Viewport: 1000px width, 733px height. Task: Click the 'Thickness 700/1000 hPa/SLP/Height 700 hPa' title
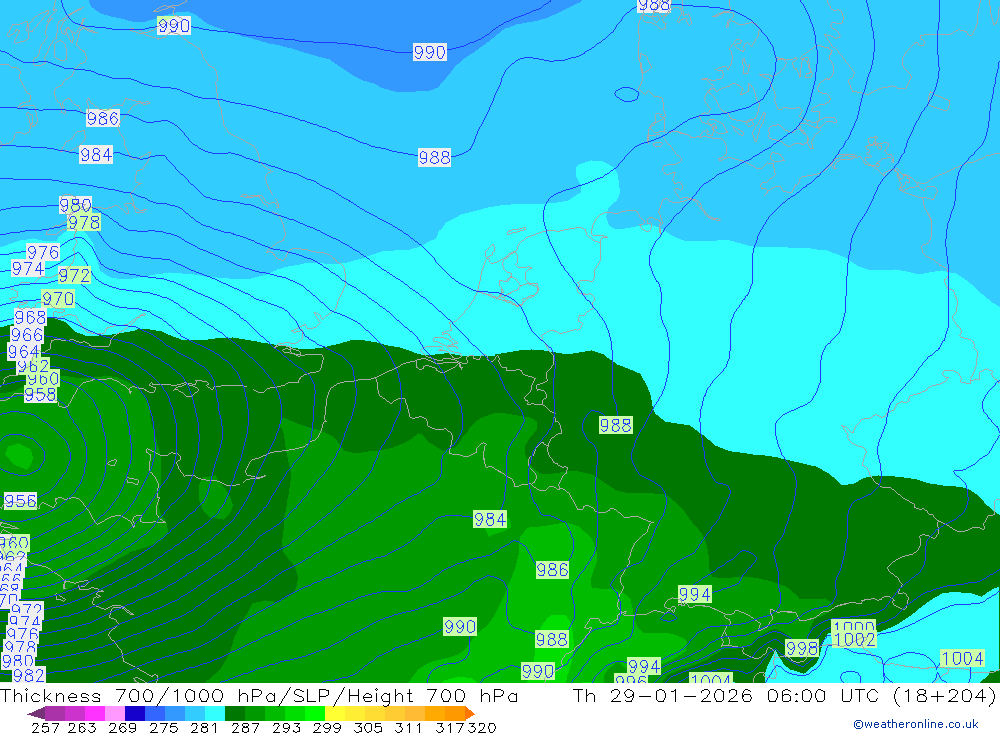(259, 695)
